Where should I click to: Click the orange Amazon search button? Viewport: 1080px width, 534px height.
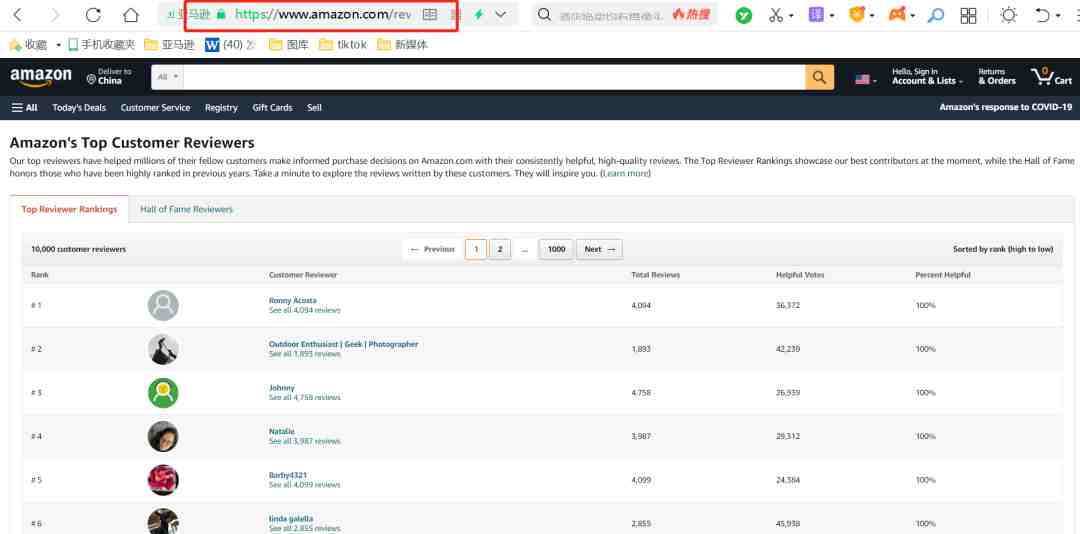point(819,77)
